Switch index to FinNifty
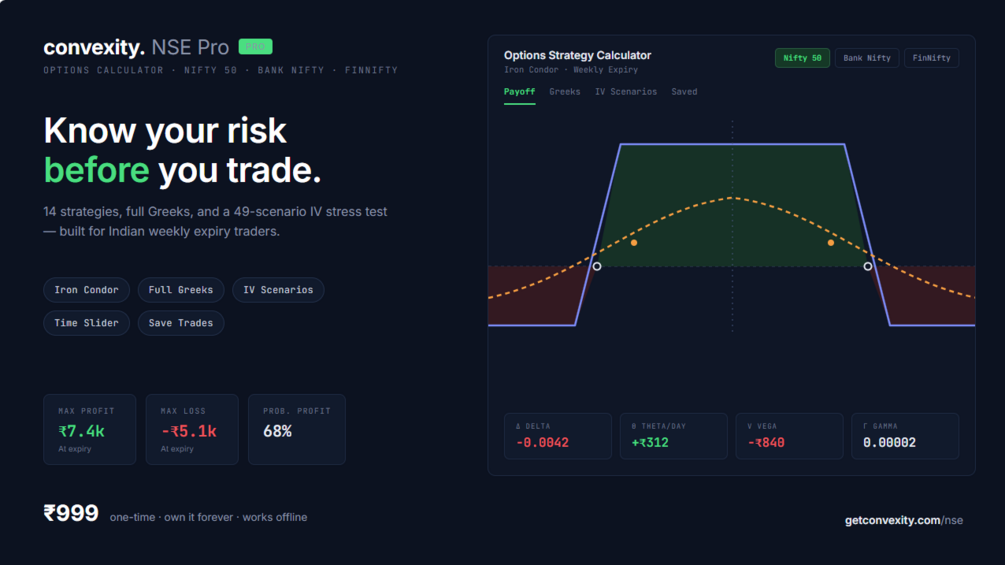This screenshot has height=565, width=1005. click(931, 58)
